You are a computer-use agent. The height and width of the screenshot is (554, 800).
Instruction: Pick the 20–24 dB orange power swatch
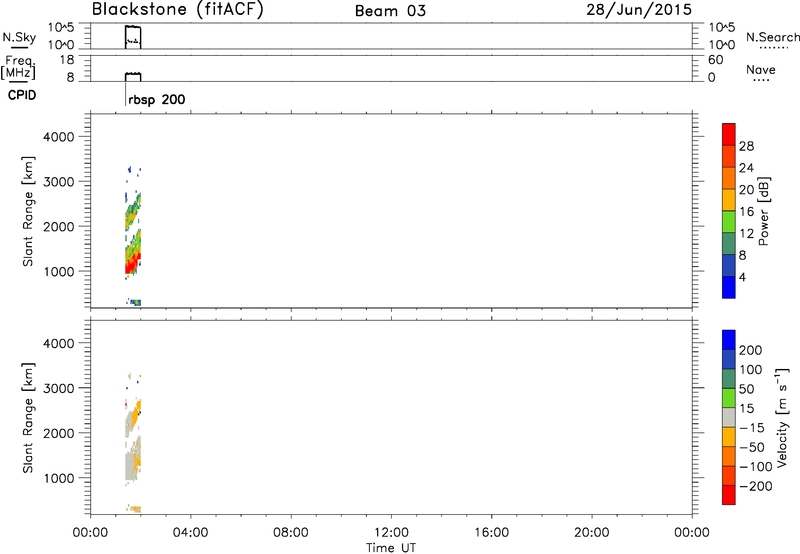[x=729, y=177]
